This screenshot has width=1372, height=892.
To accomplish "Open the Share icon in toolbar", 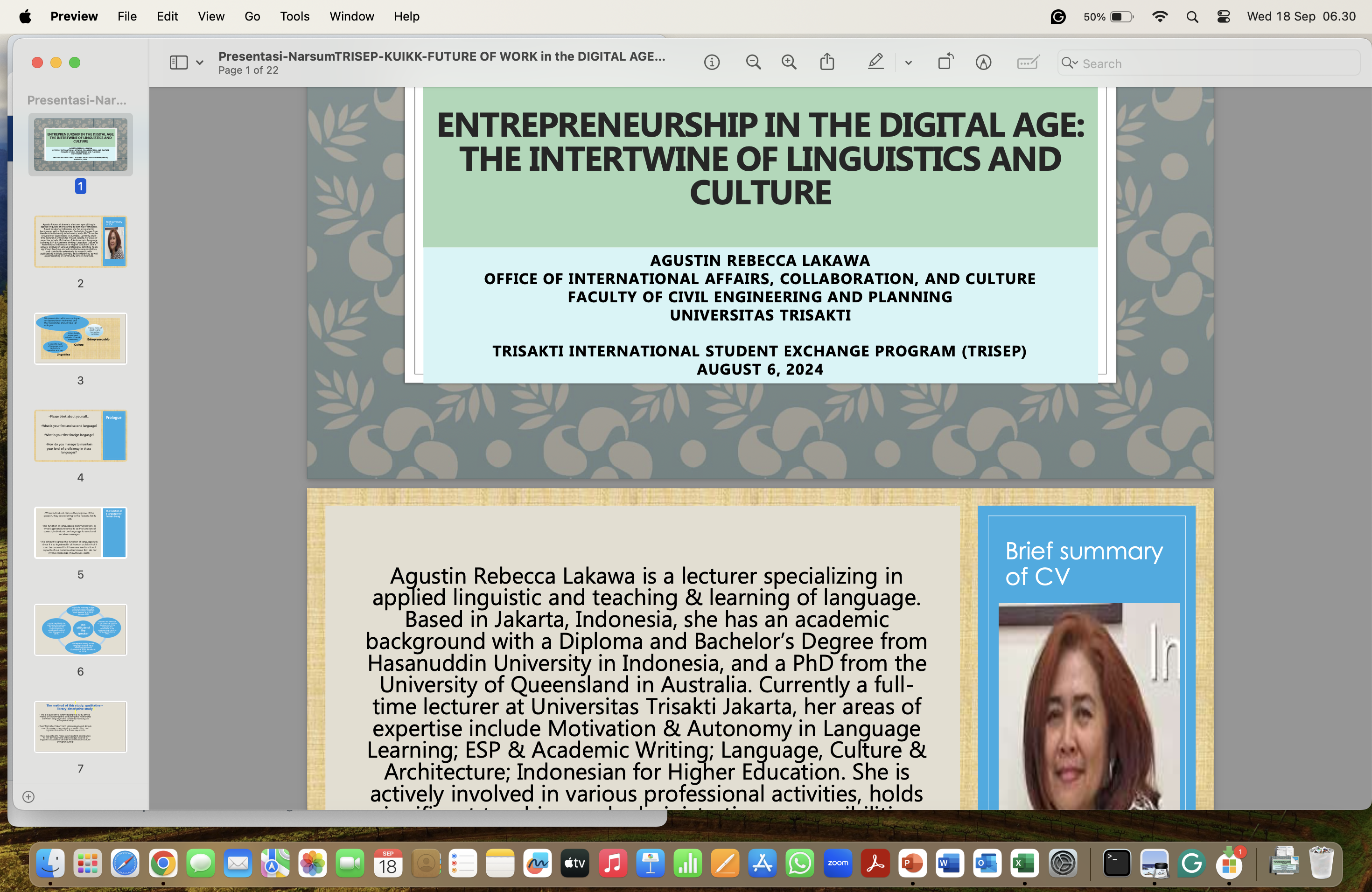I will 827,62.
